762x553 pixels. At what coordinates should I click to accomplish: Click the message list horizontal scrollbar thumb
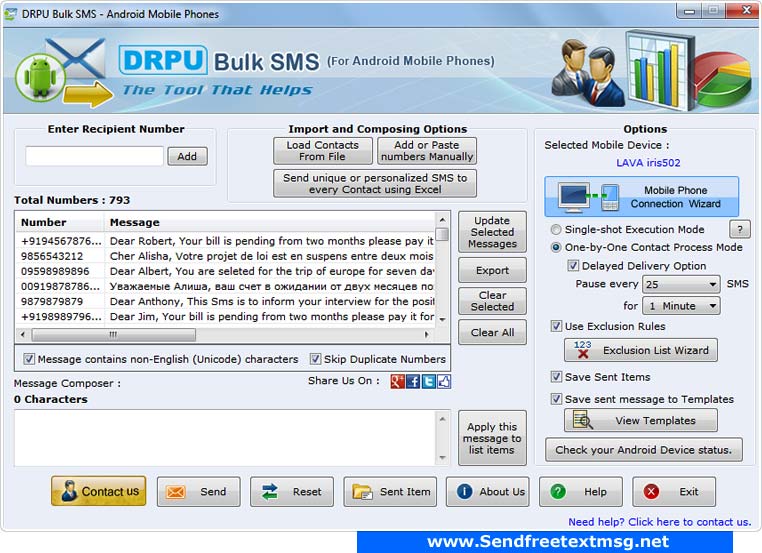pos(114,335)
